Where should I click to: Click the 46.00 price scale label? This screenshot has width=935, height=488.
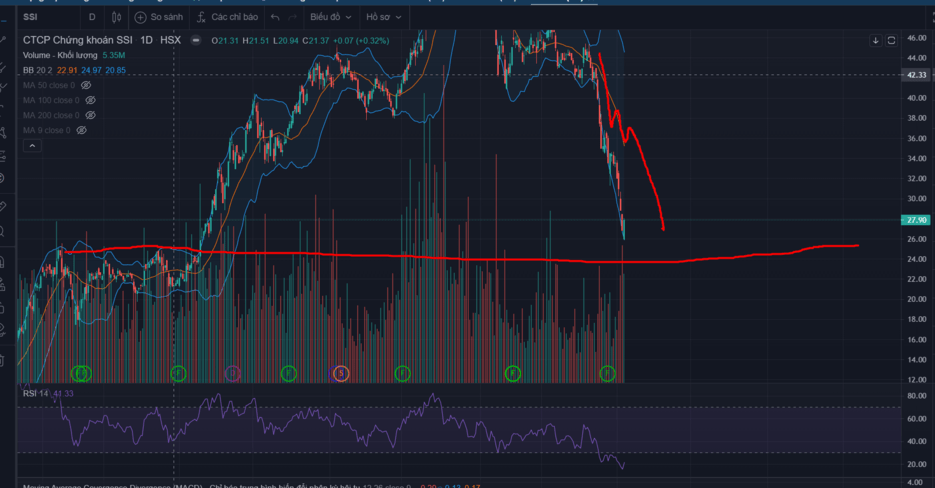[x=917, y=38]
